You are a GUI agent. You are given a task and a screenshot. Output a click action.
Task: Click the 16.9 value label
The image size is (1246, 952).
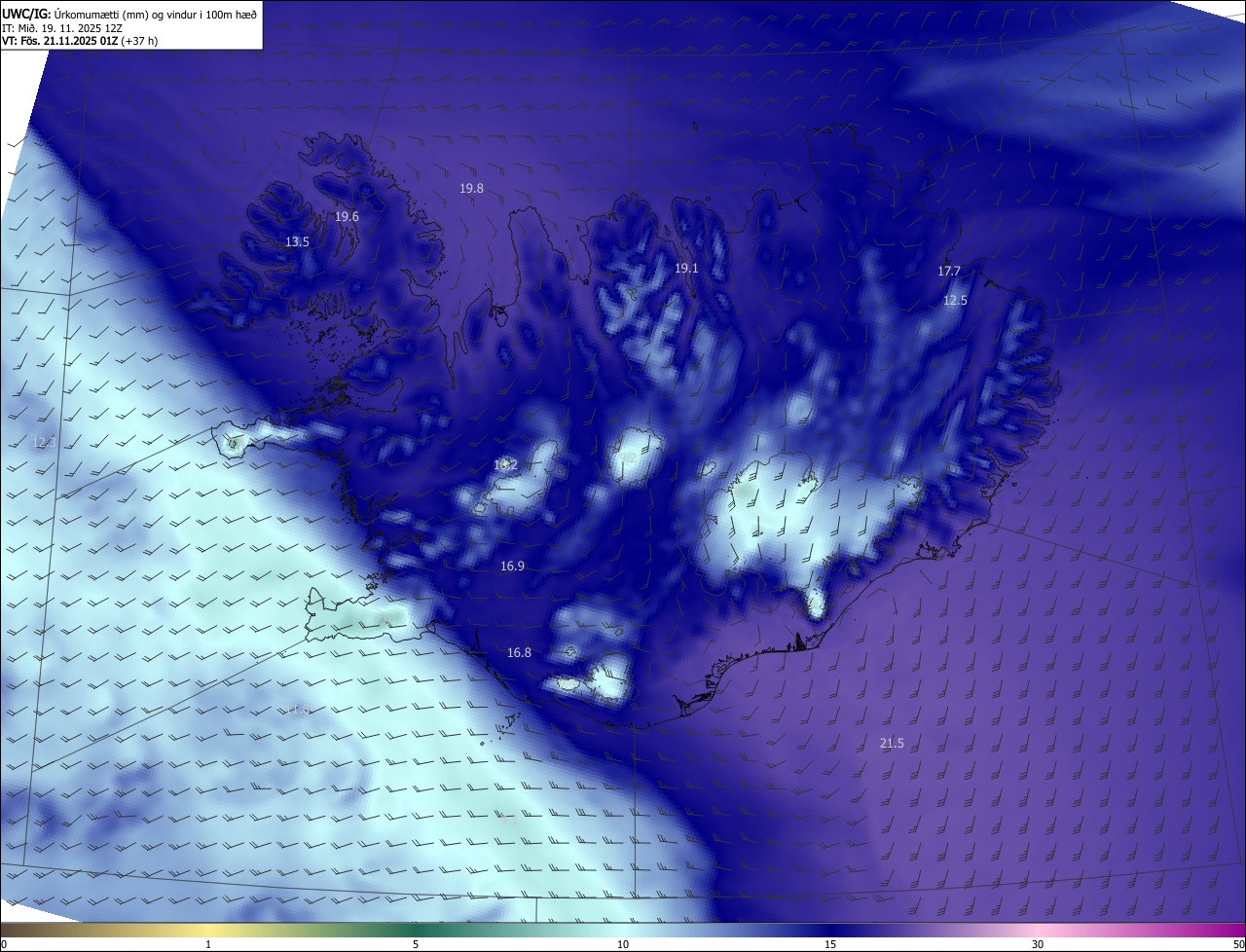tap(512, 567)
